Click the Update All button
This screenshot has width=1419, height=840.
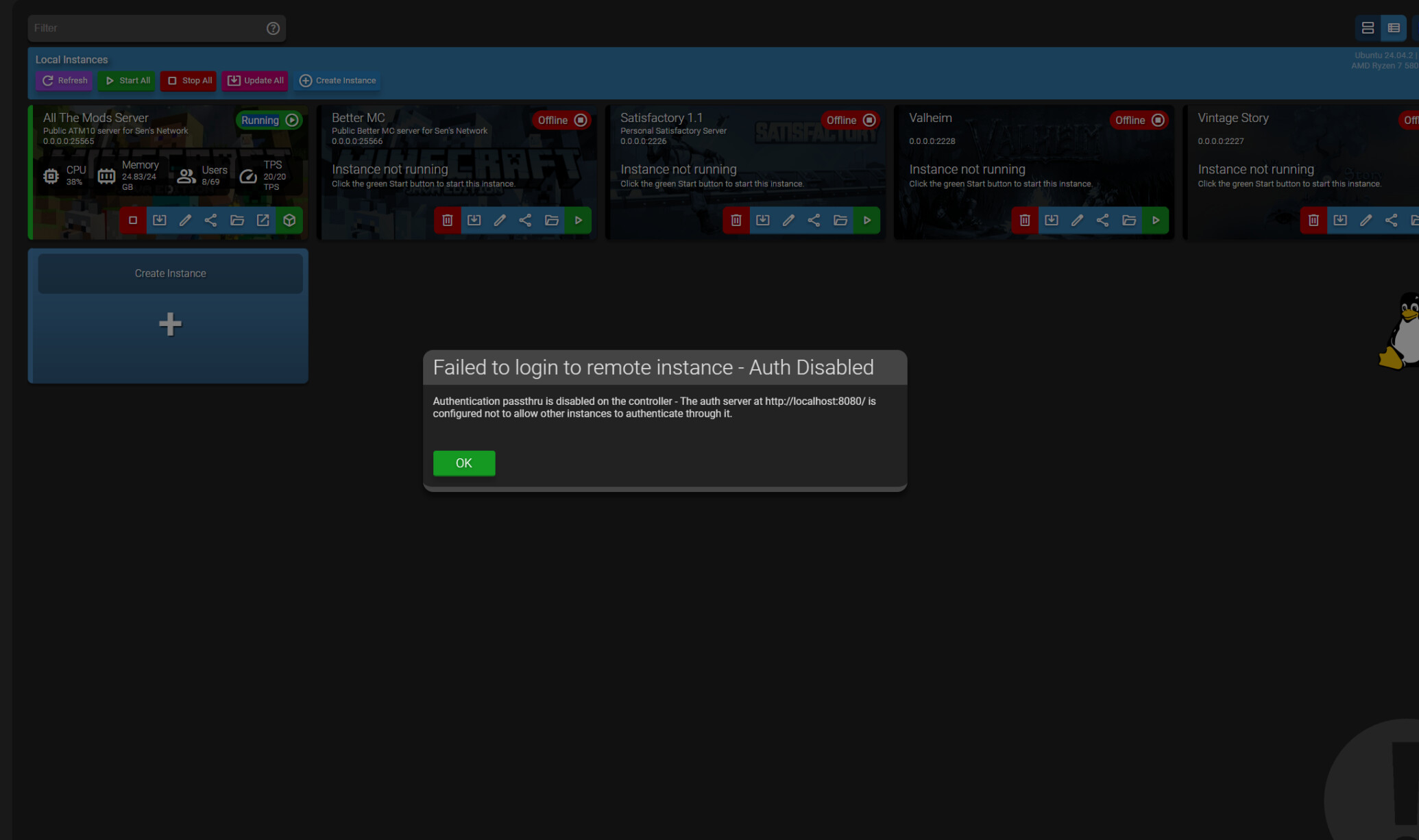(x=255, y=81)
